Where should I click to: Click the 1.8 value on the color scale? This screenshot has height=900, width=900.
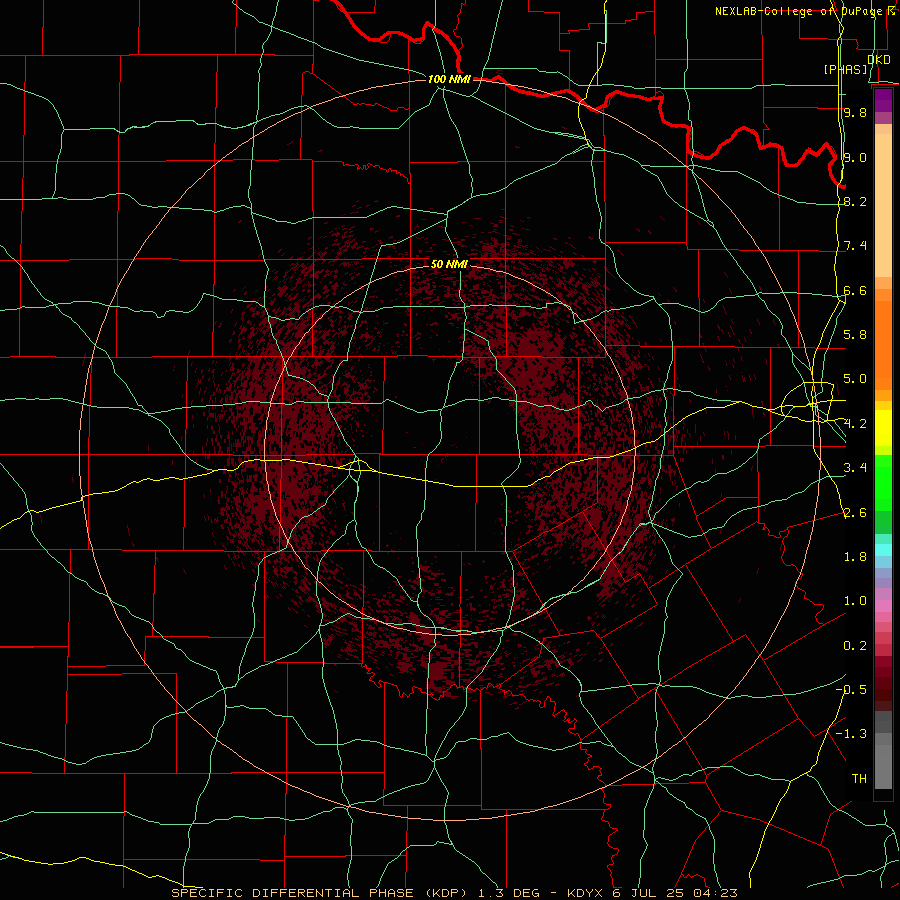[855, 557]
